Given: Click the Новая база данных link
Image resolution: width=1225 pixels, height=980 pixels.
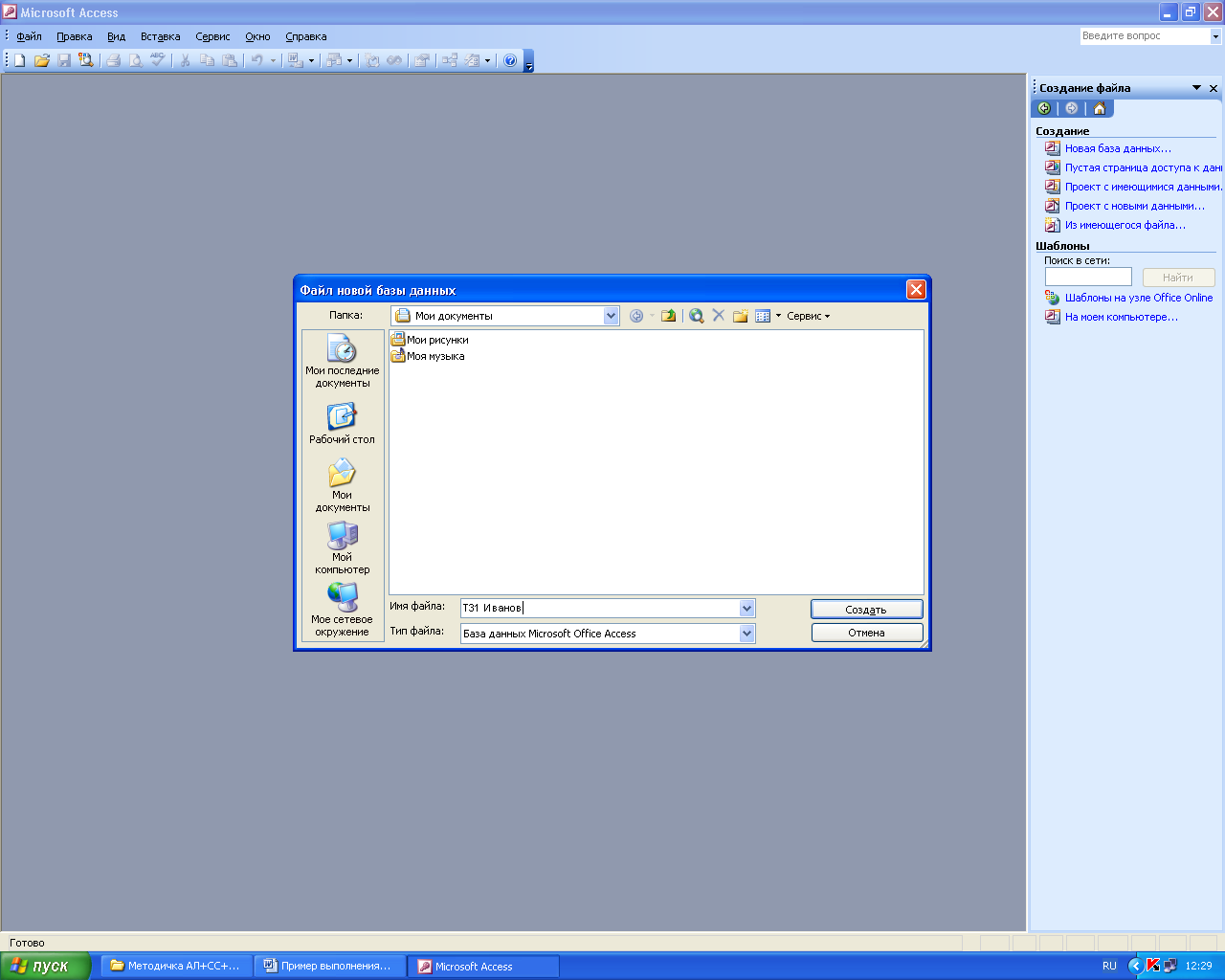Looking at the screenshot, I should pyautogui.click(x=1117, y=148).
